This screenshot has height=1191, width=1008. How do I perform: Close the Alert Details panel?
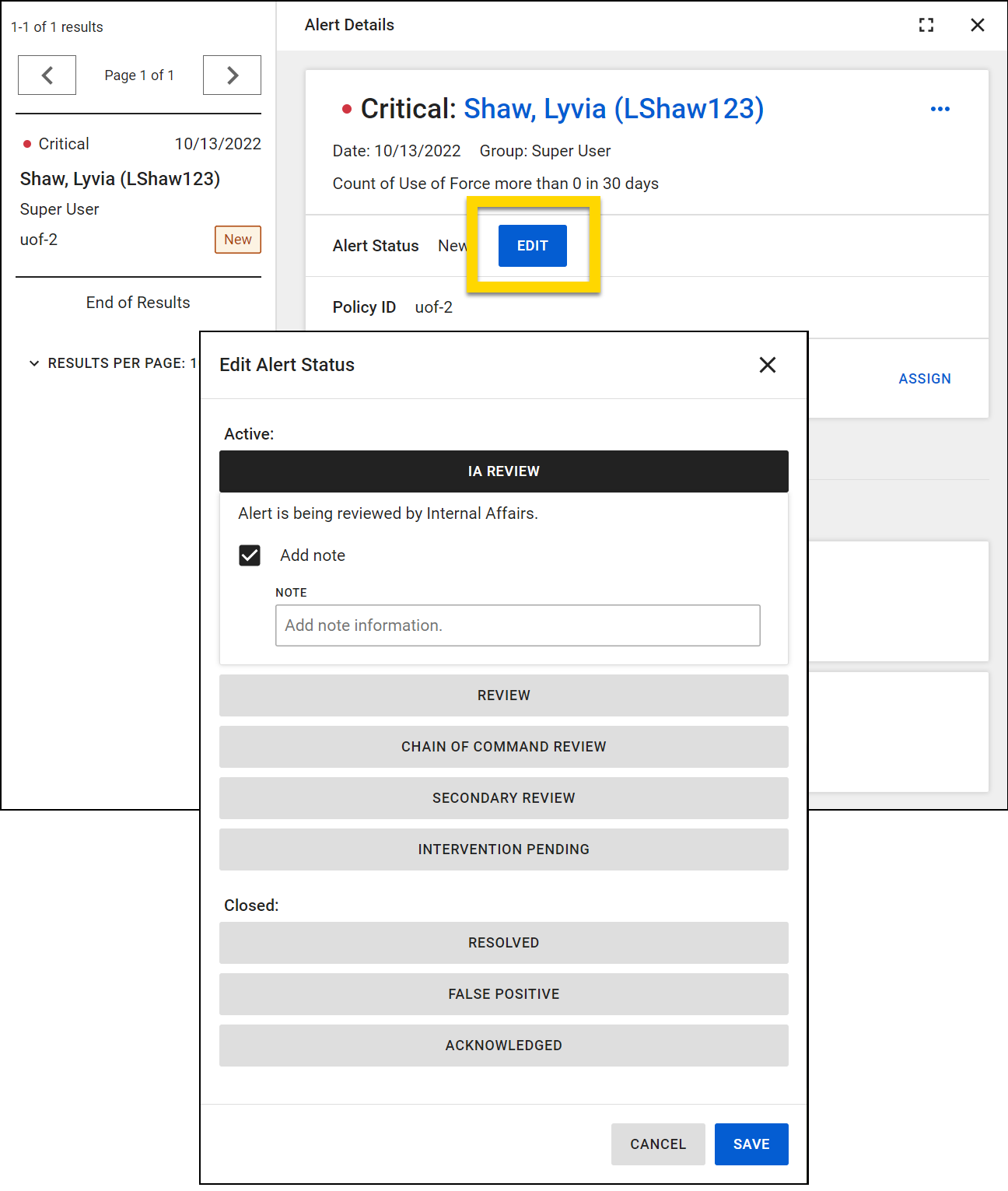pyautogui.click(x=978, y=25)
